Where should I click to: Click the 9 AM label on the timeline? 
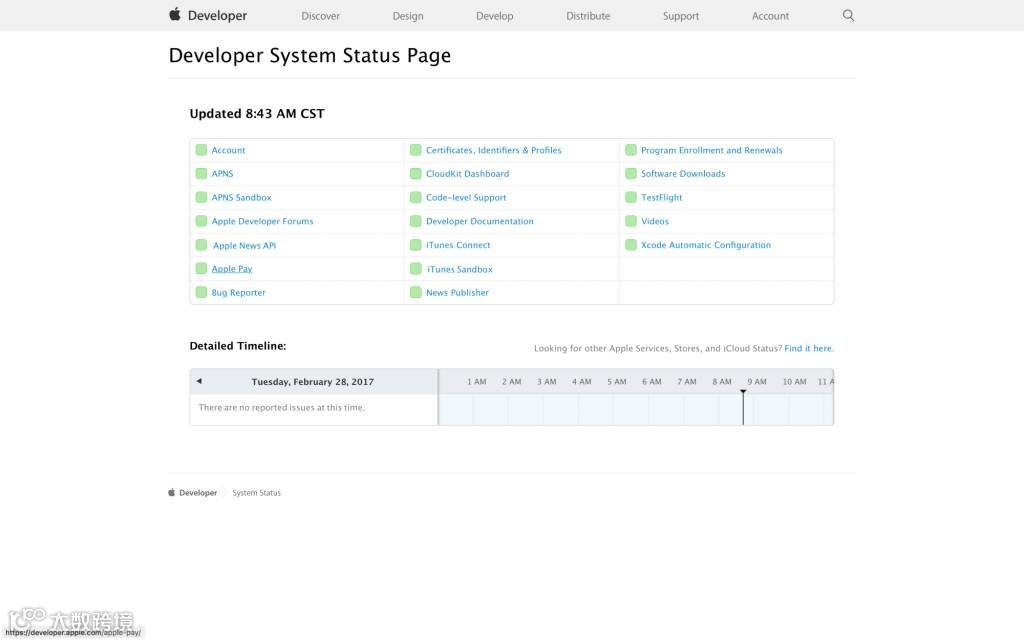[x=757, y=381]
